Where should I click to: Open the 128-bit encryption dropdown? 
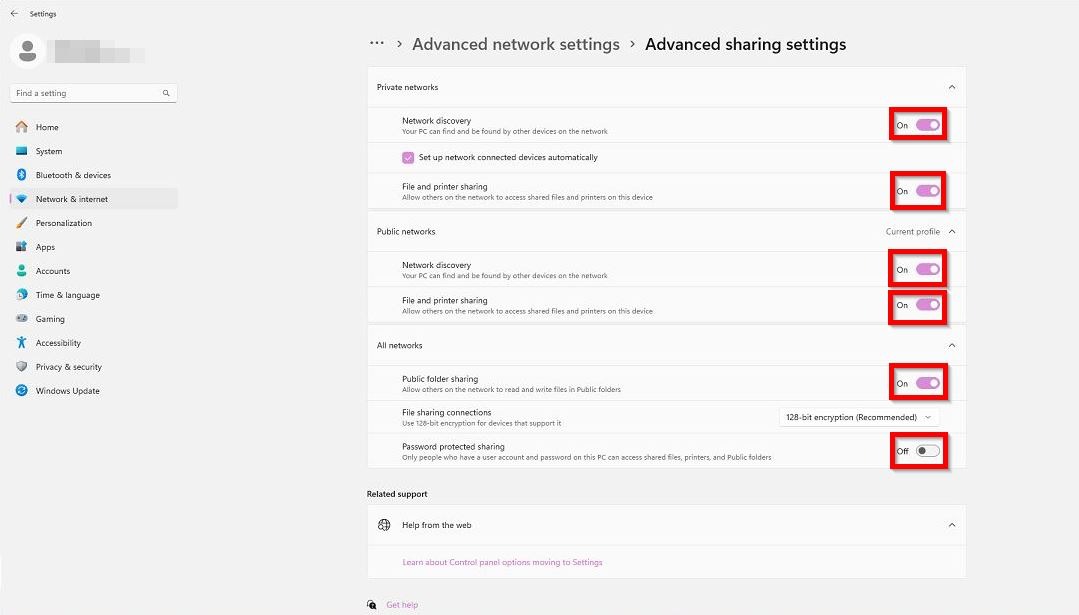tap(858, 417)
